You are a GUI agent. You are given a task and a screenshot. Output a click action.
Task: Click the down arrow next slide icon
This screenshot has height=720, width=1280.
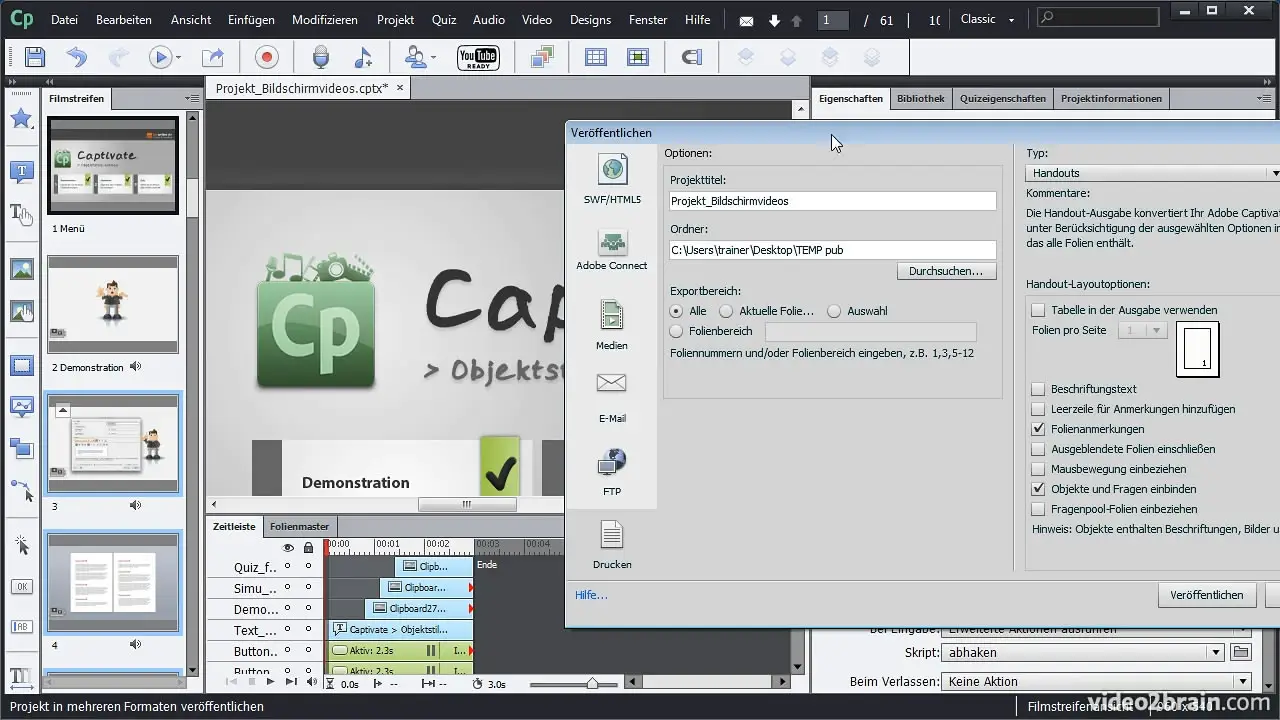(774, 20)
